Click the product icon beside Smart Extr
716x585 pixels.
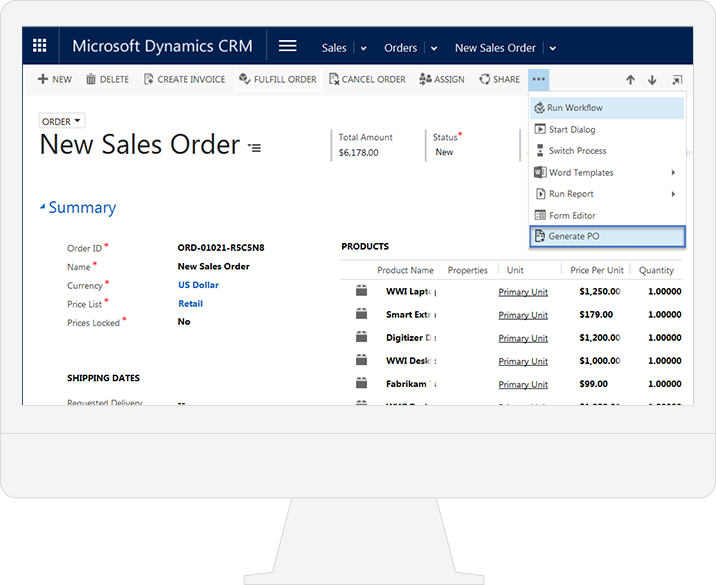point(362,313)
